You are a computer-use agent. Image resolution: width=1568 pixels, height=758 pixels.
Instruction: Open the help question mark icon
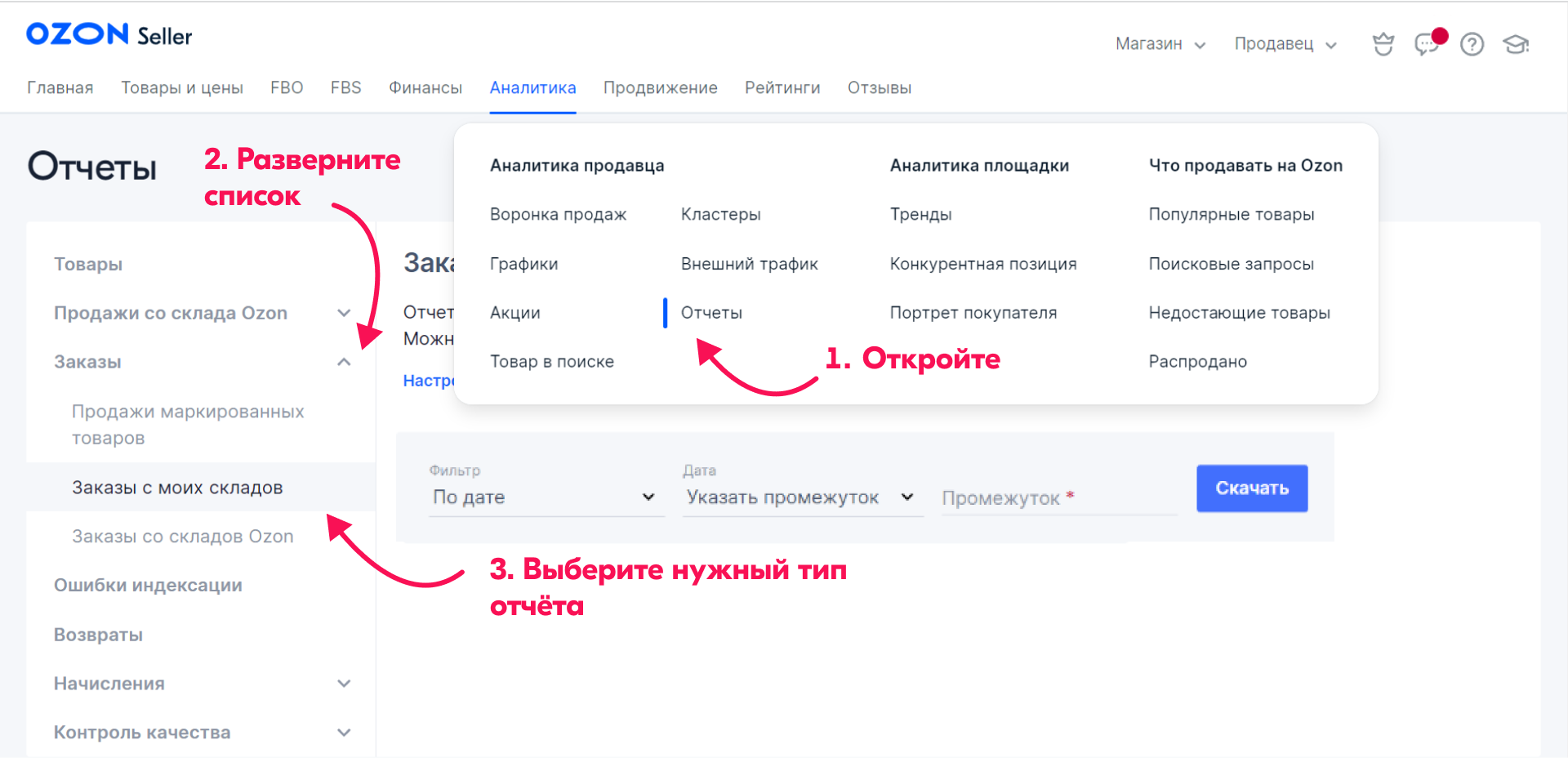coord(1472,44)
